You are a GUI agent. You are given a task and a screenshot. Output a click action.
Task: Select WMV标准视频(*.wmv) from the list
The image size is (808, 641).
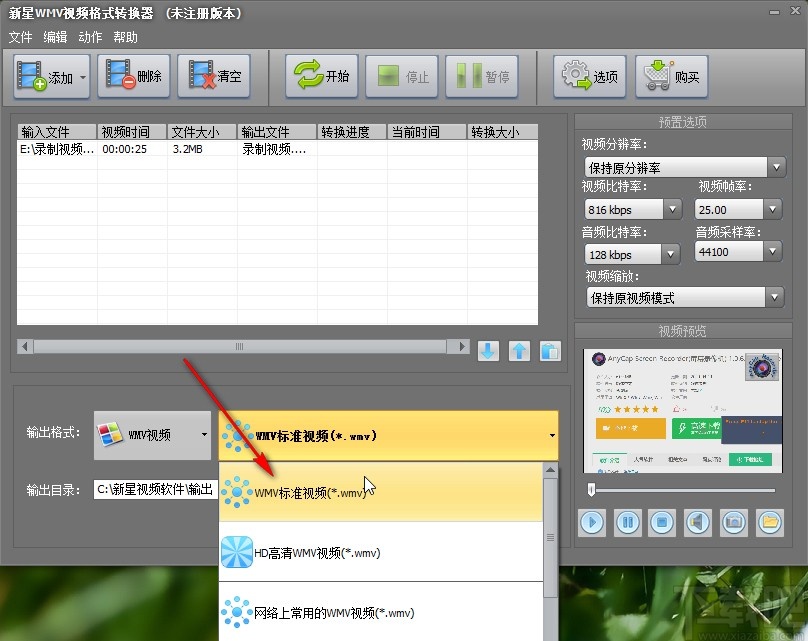tap(381, 492)
